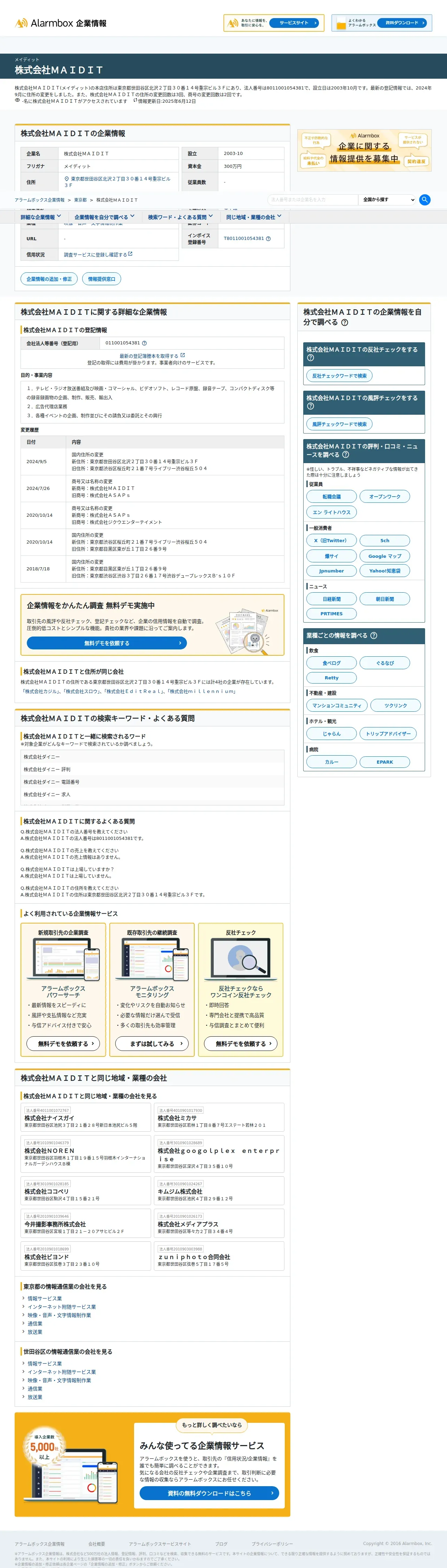Click the 日経新聞 button
The width and height of the screenshot is (447, 1568).
[331, 599]
